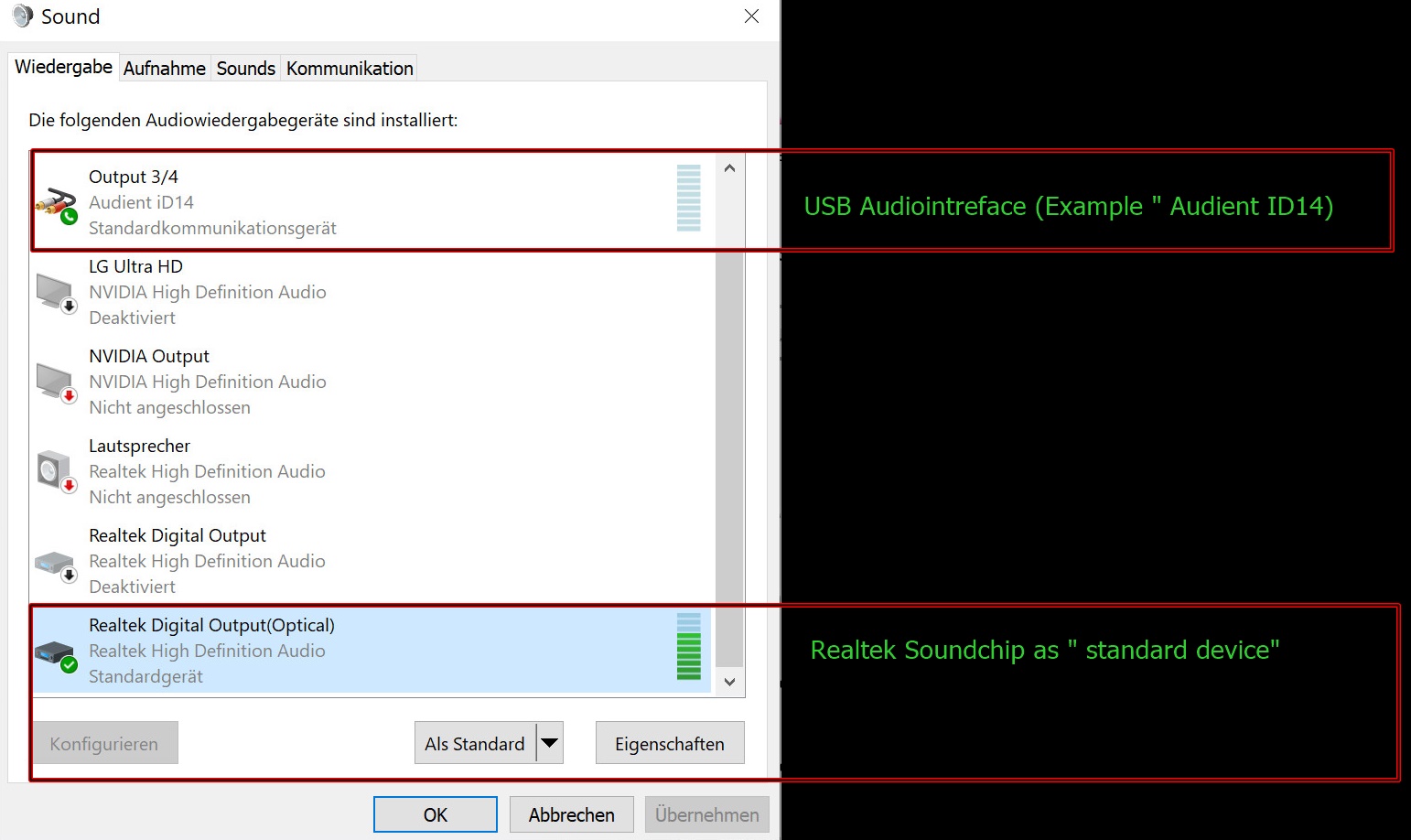The image size is (1411, 840).
Task: Open the Aufnahme tab
Action: [x=165, y=69]
